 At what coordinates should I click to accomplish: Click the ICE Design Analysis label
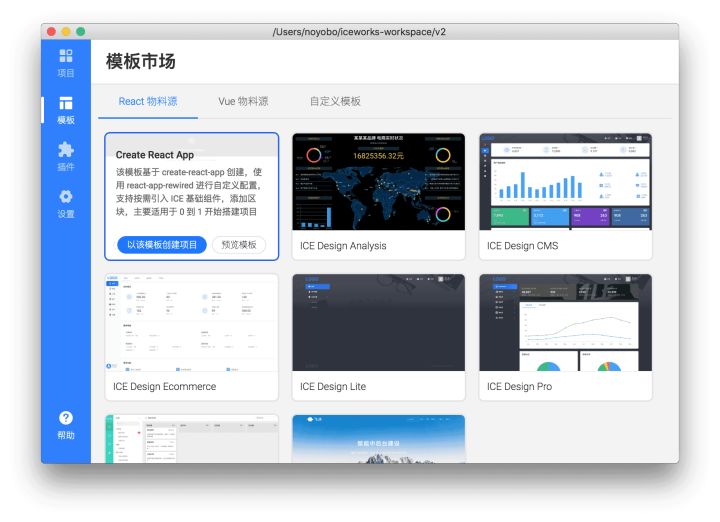(343, 246)
